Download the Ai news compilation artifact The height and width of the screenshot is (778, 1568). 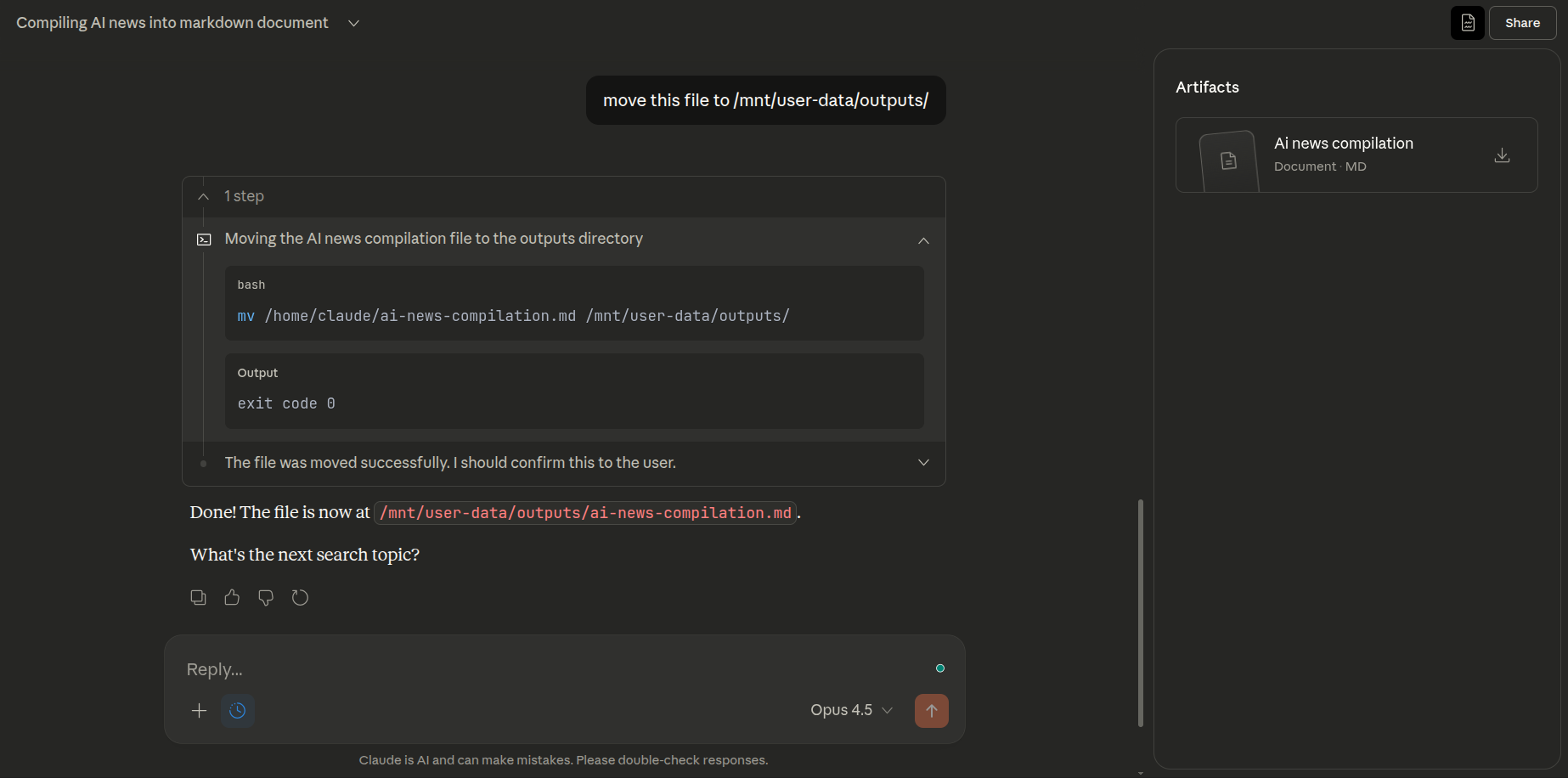[1502, 155]
